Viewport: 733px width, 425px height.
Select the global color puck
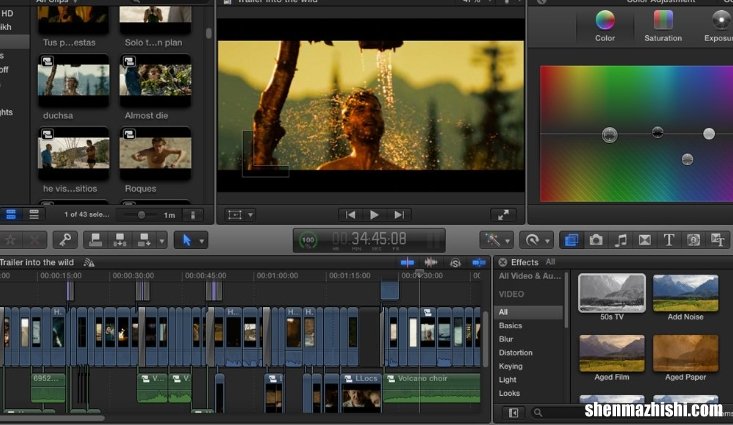coord(609,135)
